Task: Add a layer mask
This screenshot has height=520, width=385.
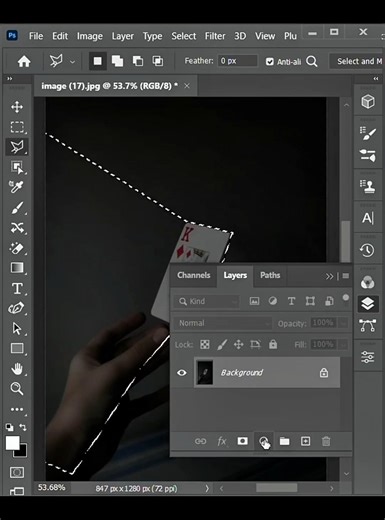Action: (x=242, y=441)
